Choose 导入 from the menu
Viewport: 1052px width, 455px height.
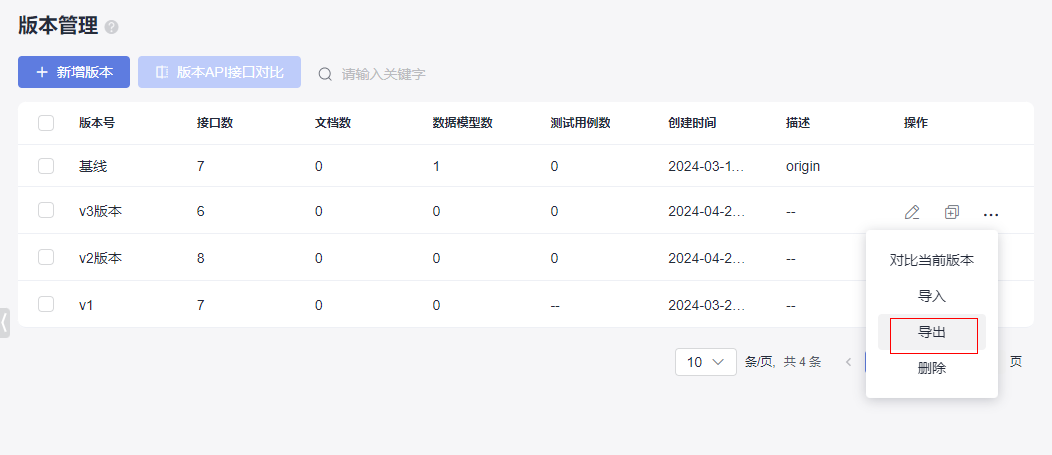[931, 296]
